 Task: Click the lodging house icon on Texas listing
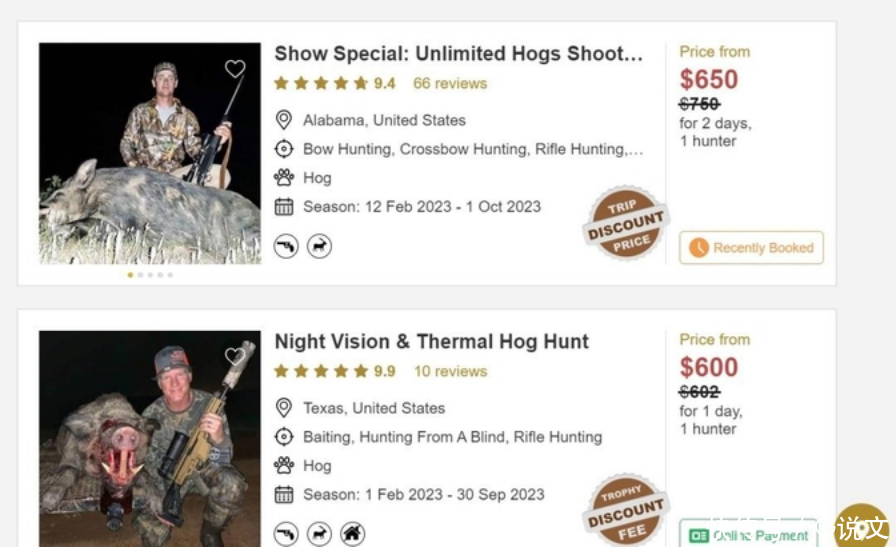(352, 534)
